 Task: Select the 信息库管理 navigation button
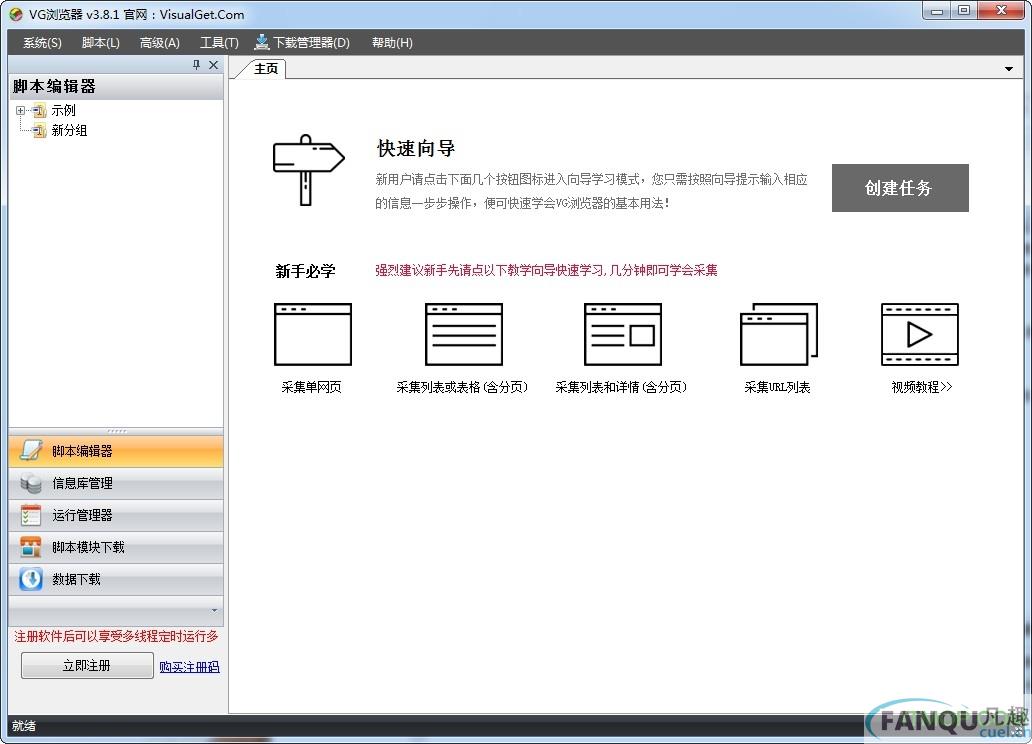tap(116, 483)
